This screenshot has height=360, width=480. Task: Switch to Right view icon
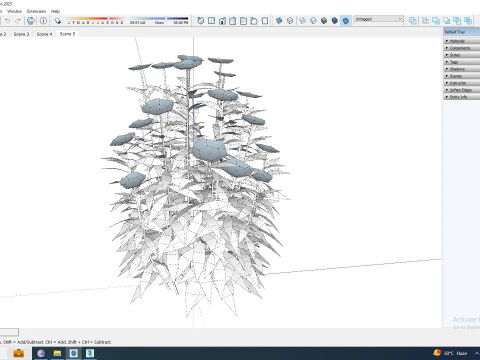[233, 21]
